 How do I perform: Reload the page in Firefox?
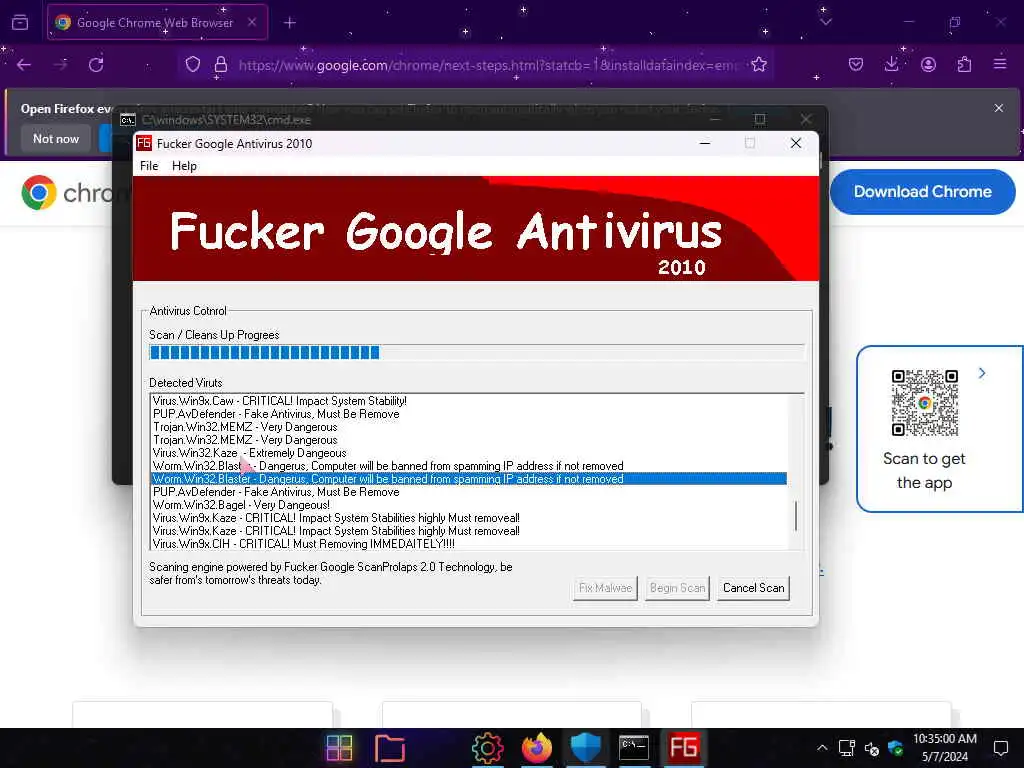coord(96,65)
